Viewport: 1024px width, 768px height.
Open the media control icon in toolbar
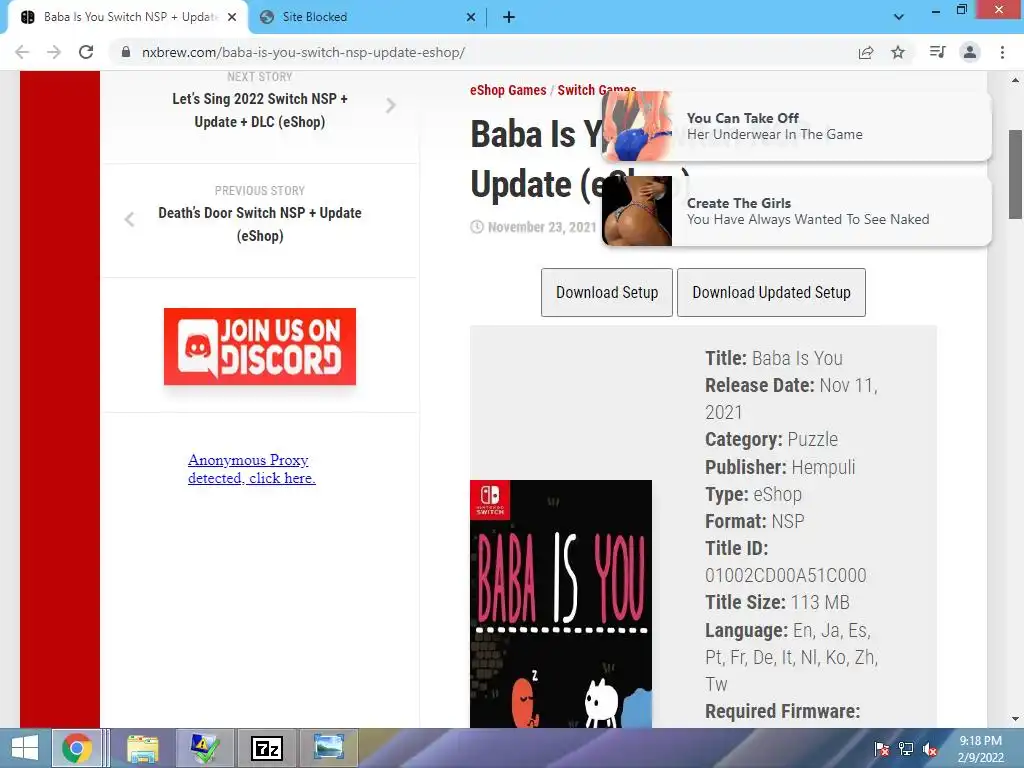(937, 52)
